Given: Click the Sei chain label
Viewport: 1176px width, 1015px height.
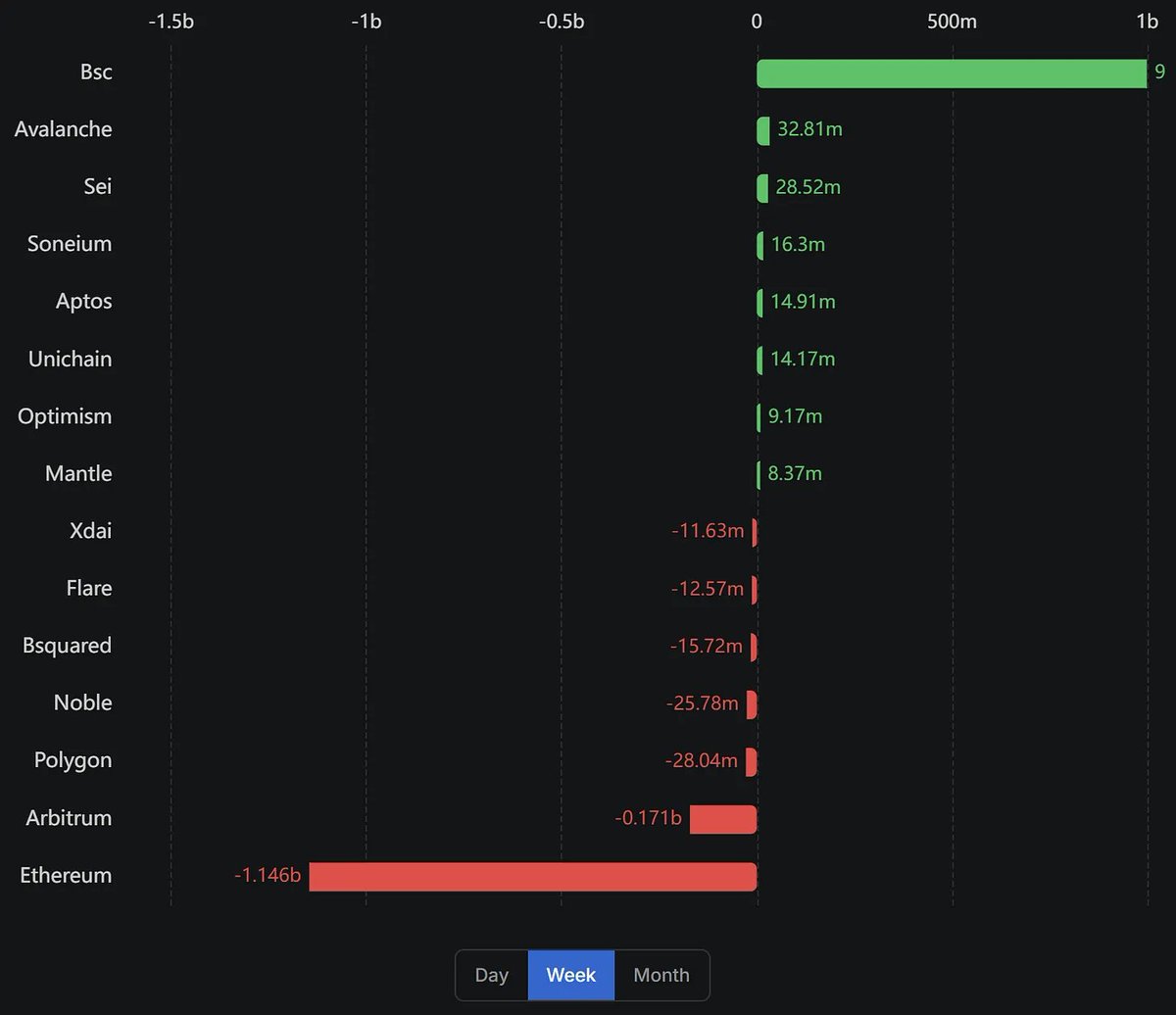Looking at the screenshot, I should 97,186.
